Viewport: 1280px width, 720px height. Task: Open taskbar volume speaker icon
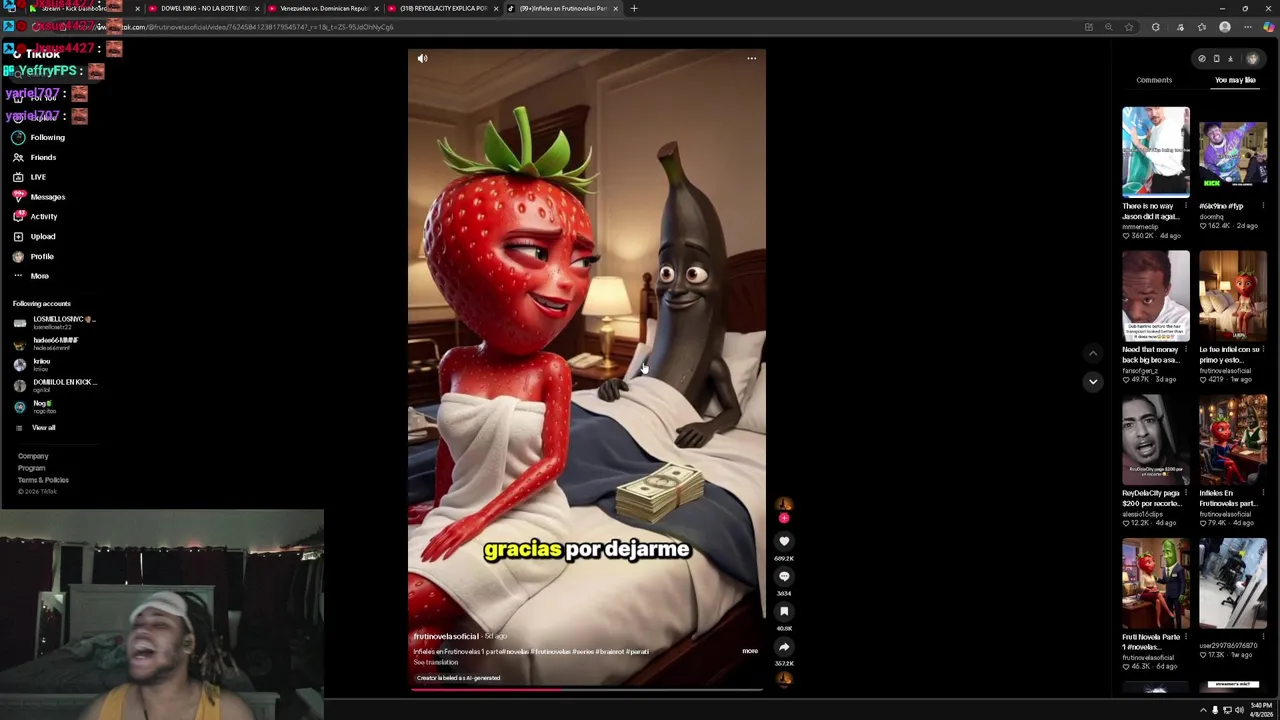click(1239, 710)
